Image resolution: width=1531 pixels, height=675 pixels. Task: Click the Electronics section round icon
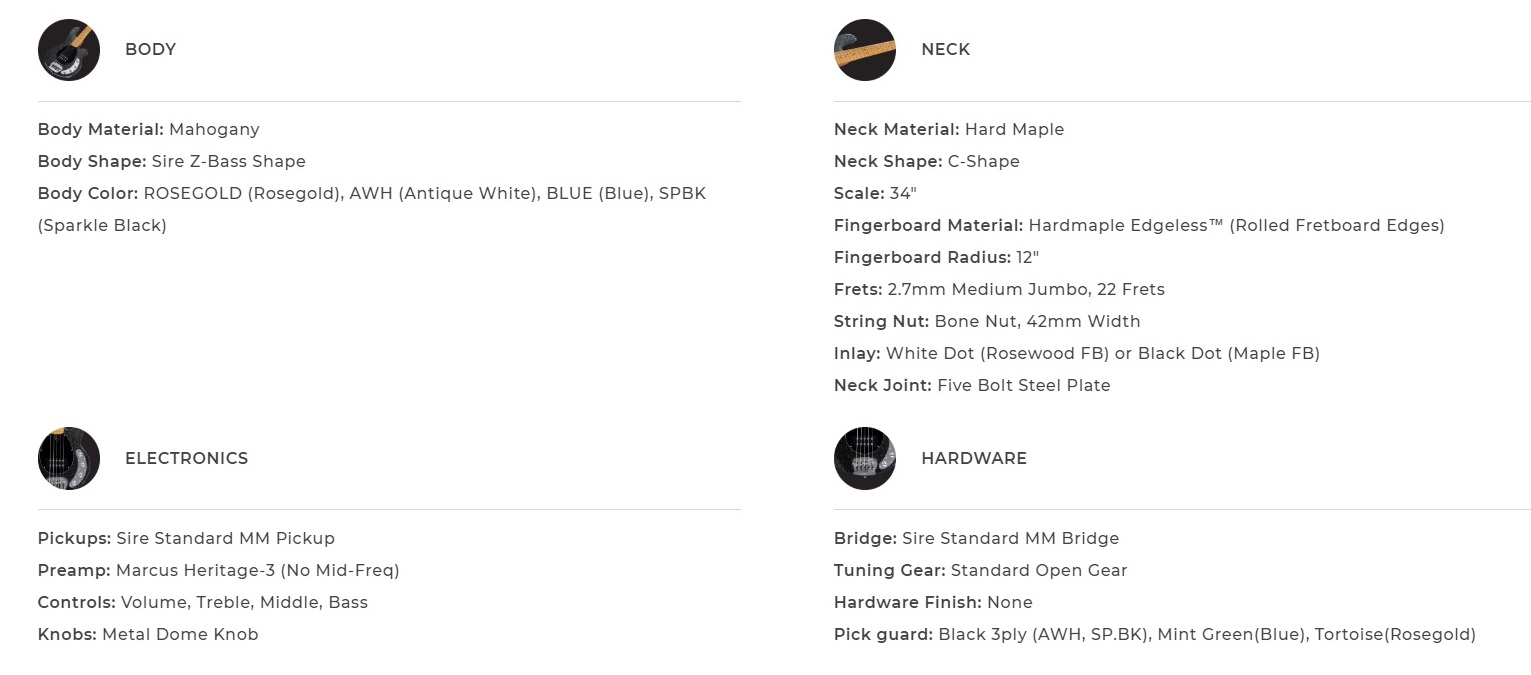coord(69,459)
